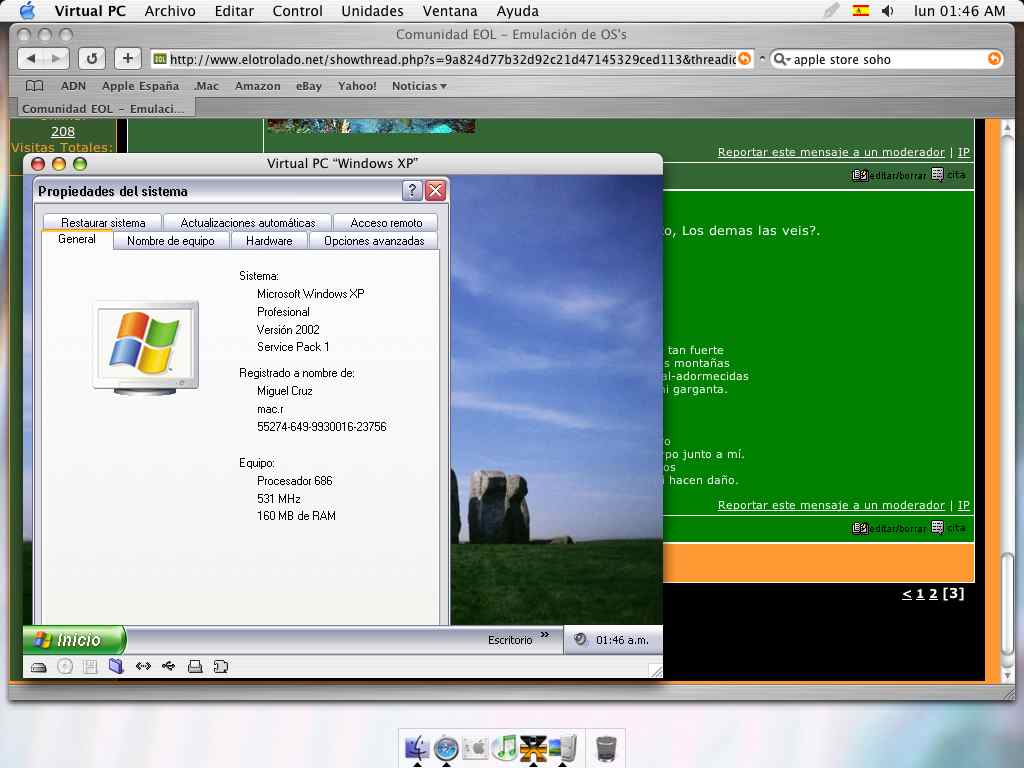Click Virtual PC shared folder icon
Image resolution: width=1024 pixels, height=768 pixels.
pos(116,666)
